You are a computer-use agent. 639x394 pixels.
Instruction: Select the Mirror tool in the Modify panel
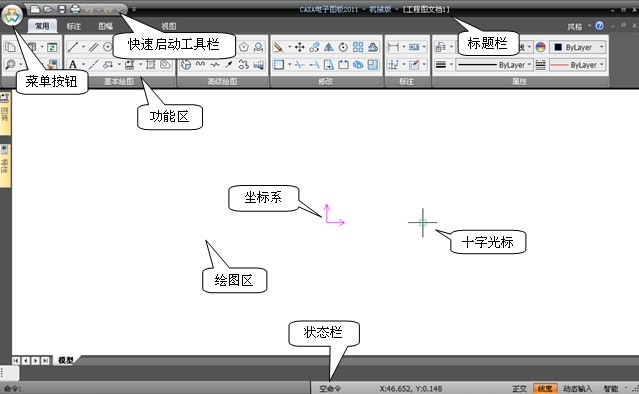click(x=329, y=47)
